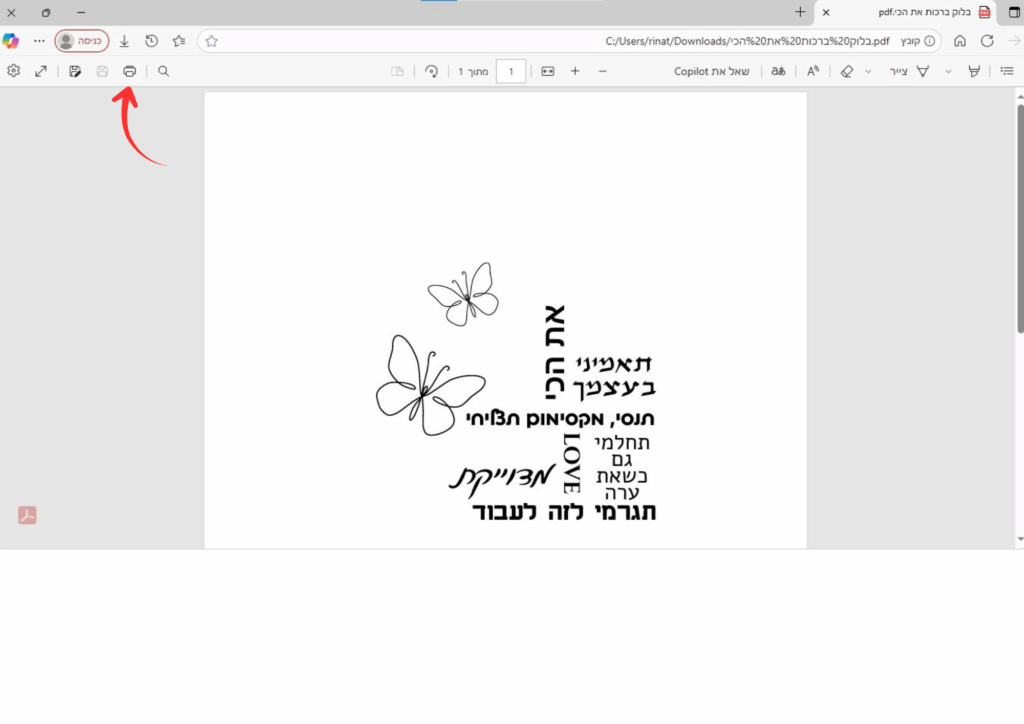Toggle the table of contents pane

(1007, 71)
